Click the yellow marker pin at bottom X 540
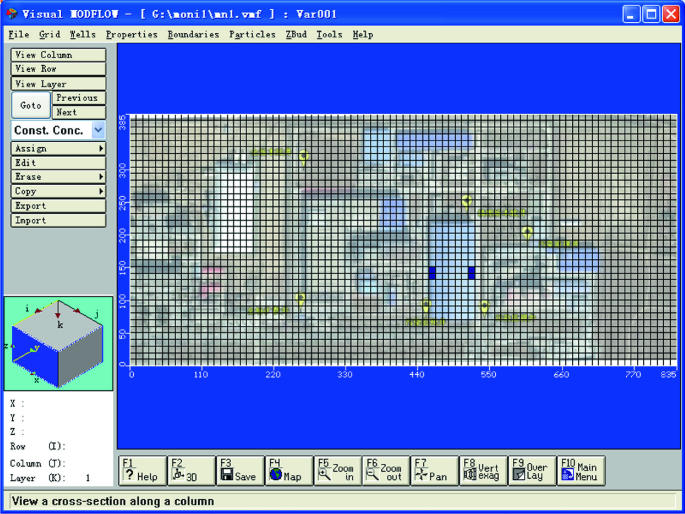The height and width of the screenshot is (514, 685). (484, 307)
